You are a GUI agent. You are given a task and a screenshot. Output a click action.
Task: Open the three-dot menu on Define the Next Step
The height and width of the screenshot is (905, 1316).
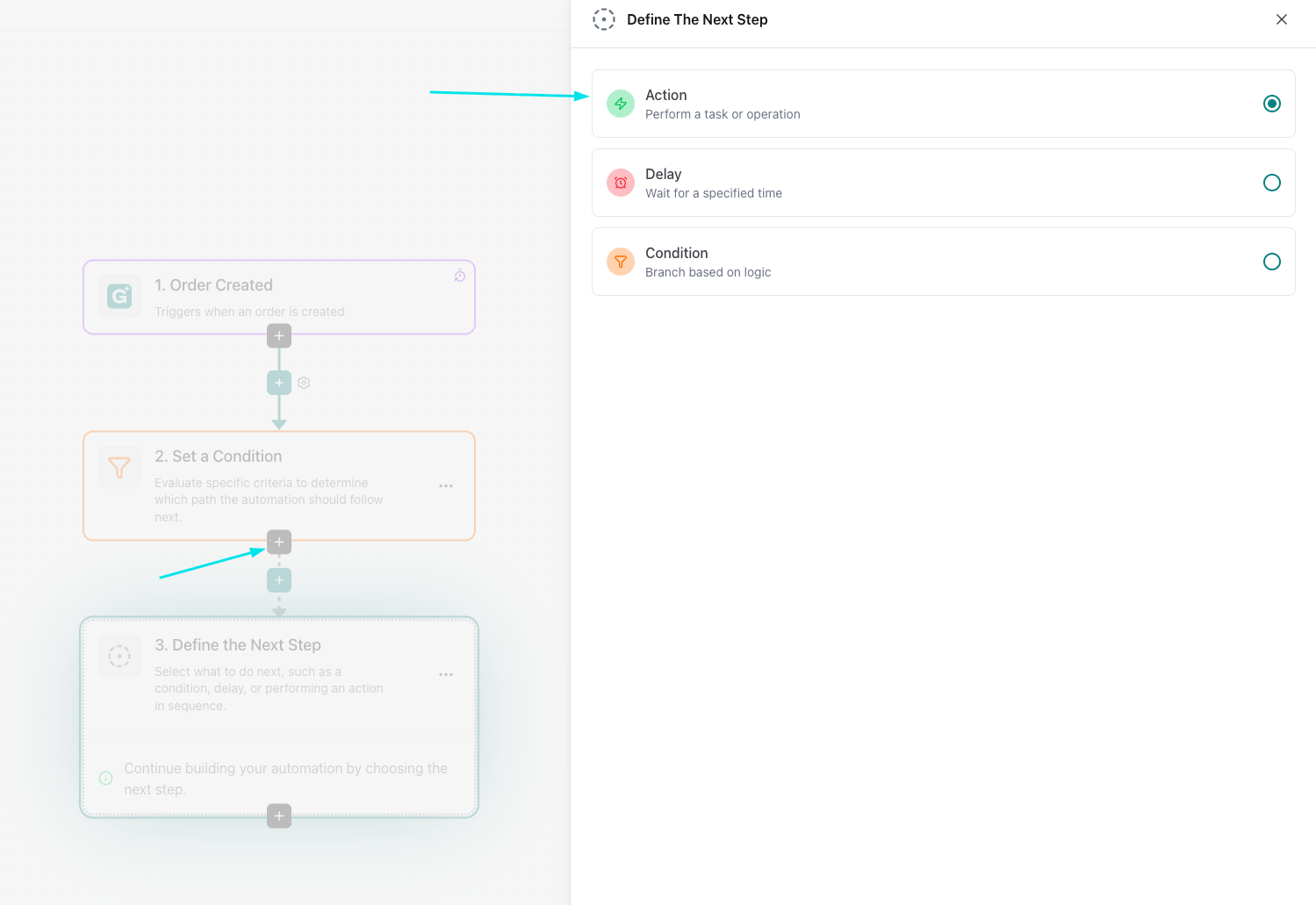[446, 674]
